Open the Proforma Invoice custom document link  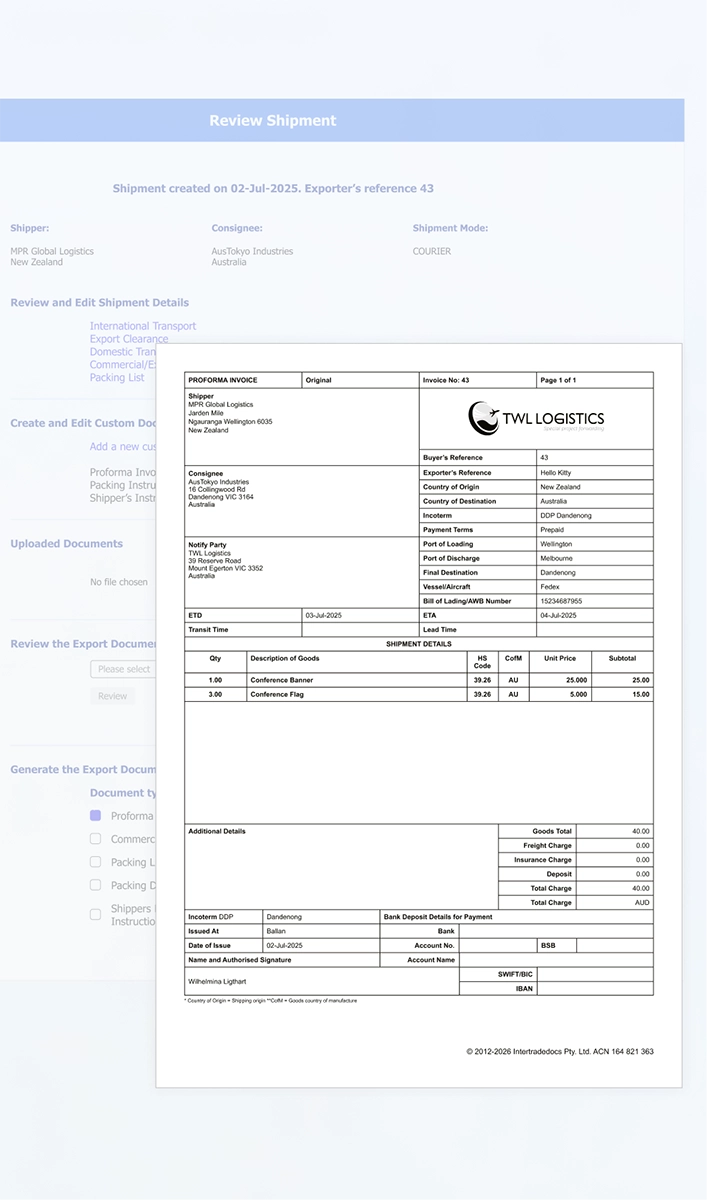click(123, 472)
